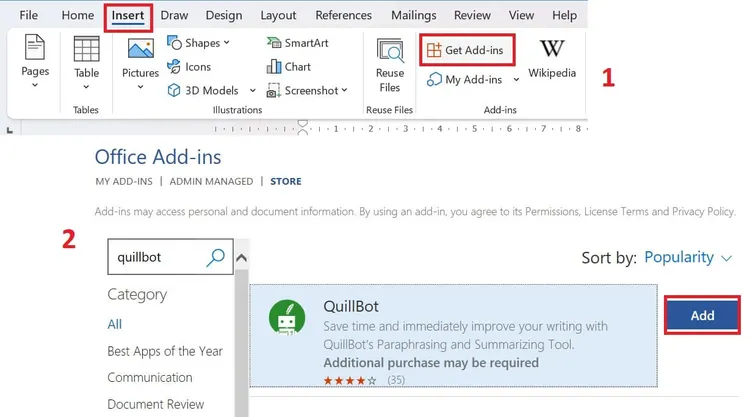Open the Pages icon in ribbon
750x417 pixels.
[34, 47]
